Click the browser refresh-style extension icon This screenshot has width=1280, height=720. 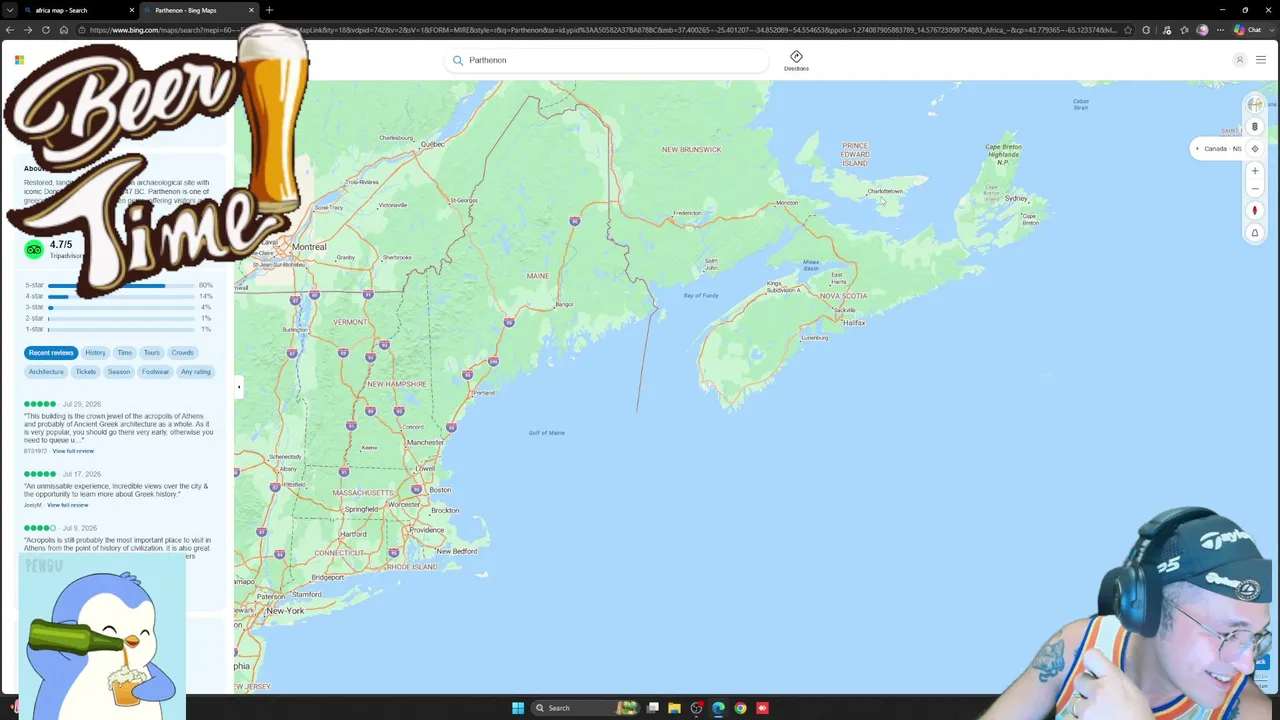1146,30
